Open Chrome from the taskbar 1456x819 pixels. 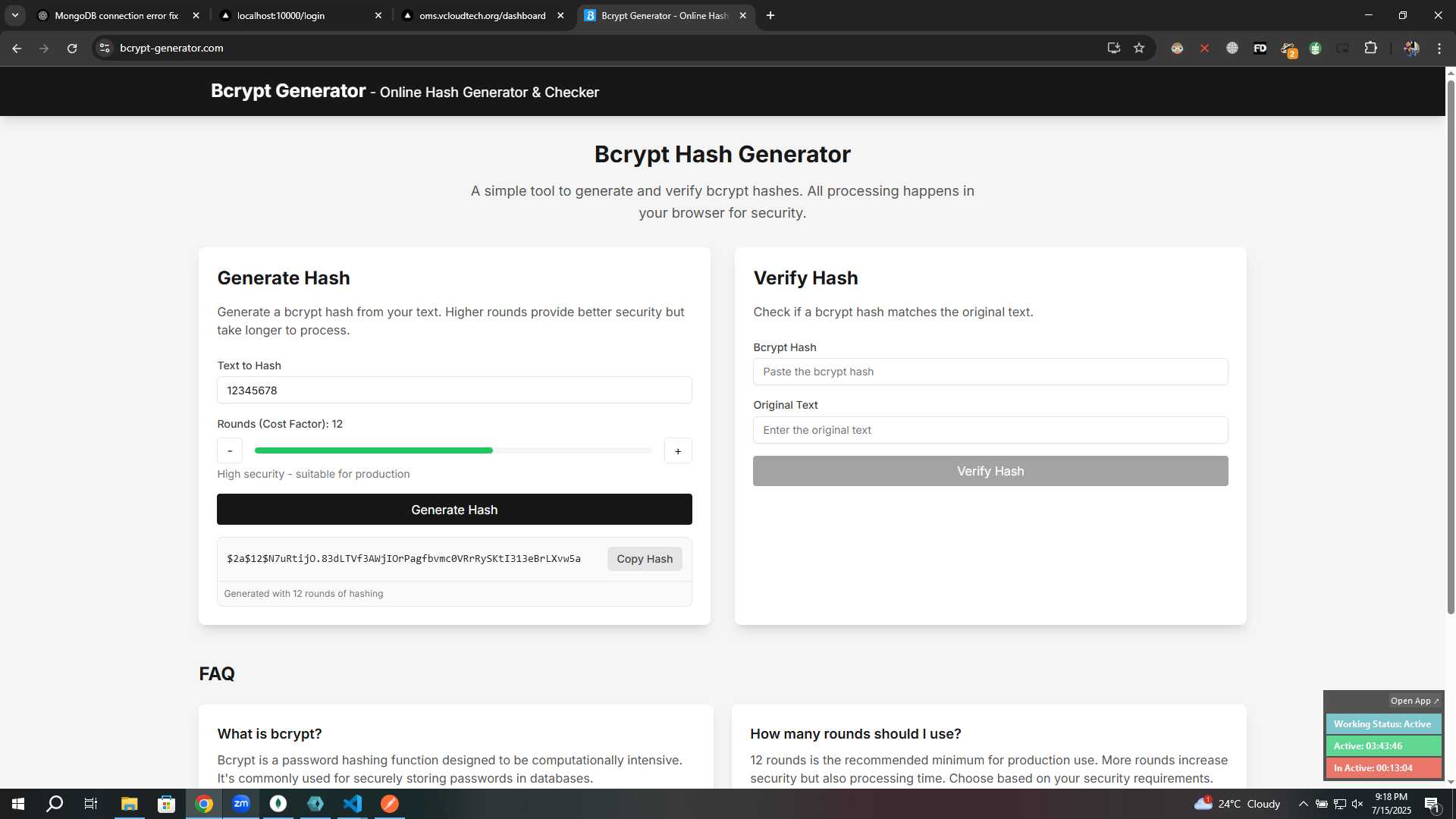pyautogui.click(x=204, y=804)
